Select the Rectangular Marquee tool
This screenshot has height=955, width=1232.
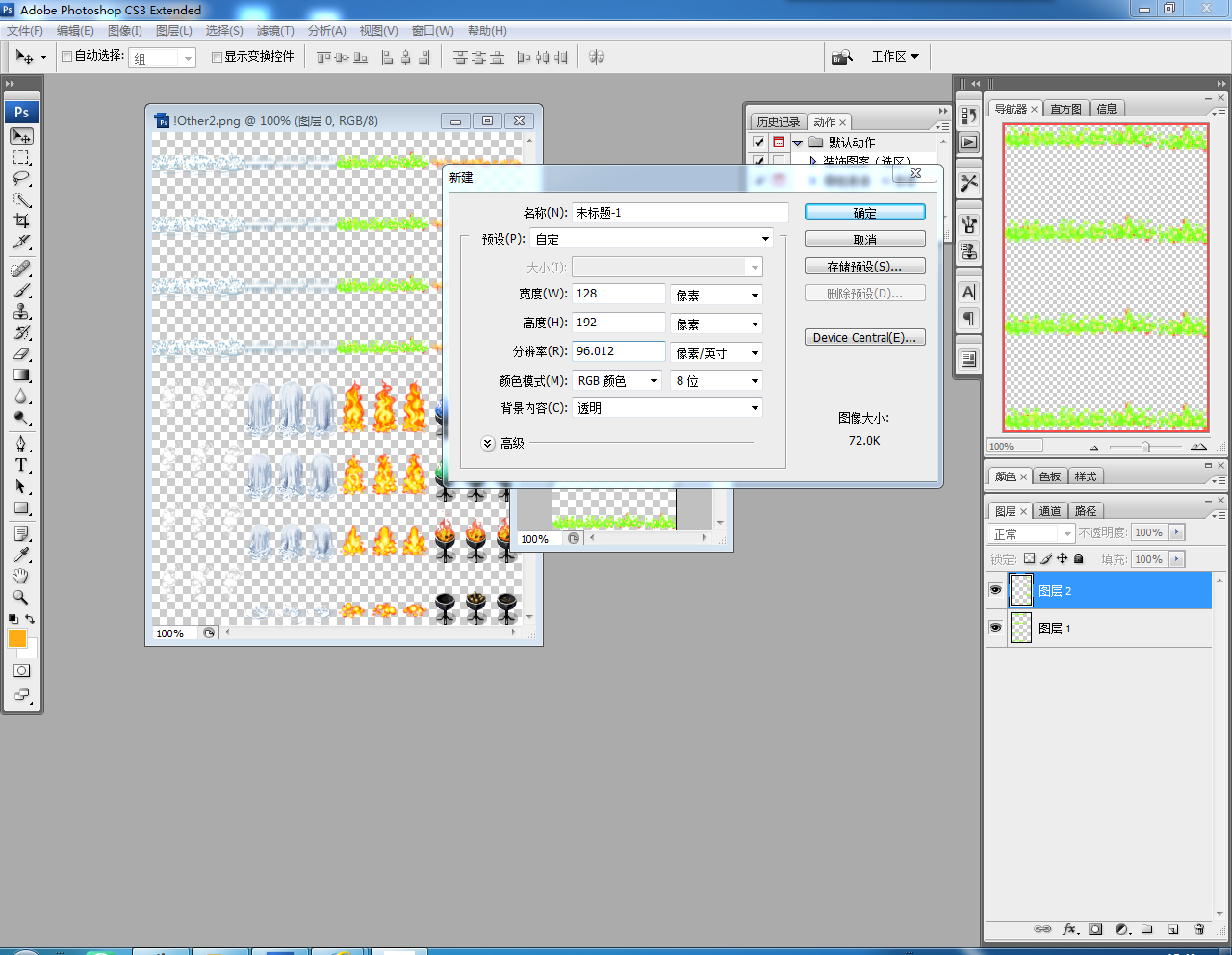21,158
